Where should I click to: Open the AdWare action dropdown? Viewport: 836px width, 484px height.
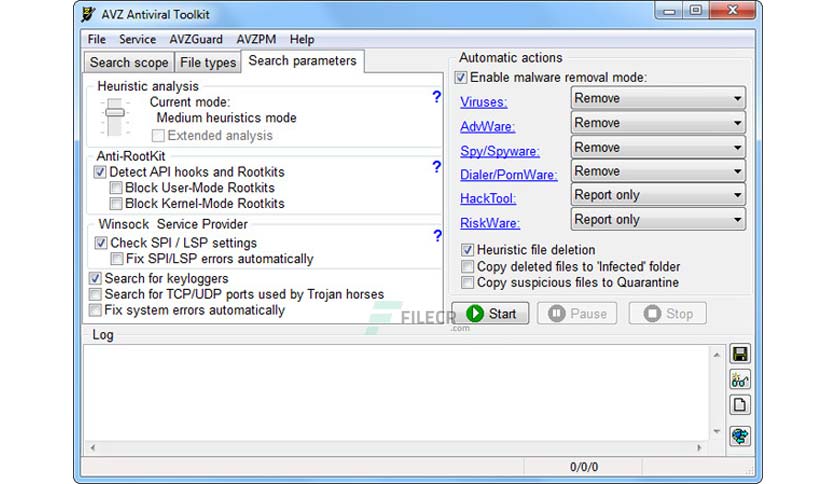658,123
